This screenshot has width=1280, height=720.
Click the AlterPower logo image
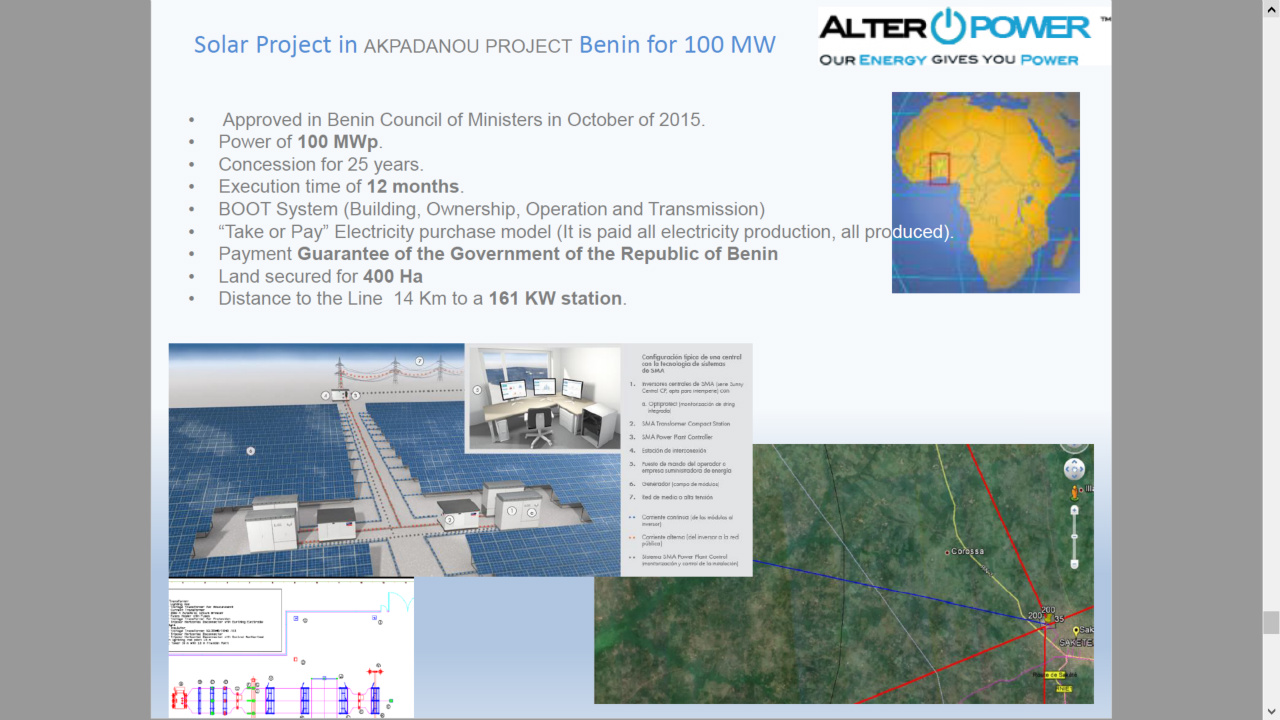pos(964,36)
